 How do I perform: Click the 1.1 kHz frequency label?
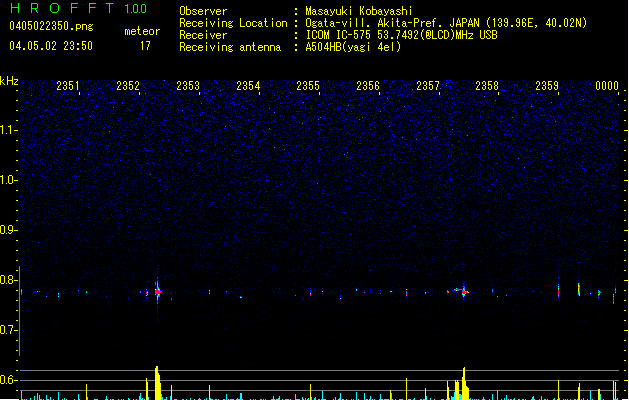click(8, 130)
